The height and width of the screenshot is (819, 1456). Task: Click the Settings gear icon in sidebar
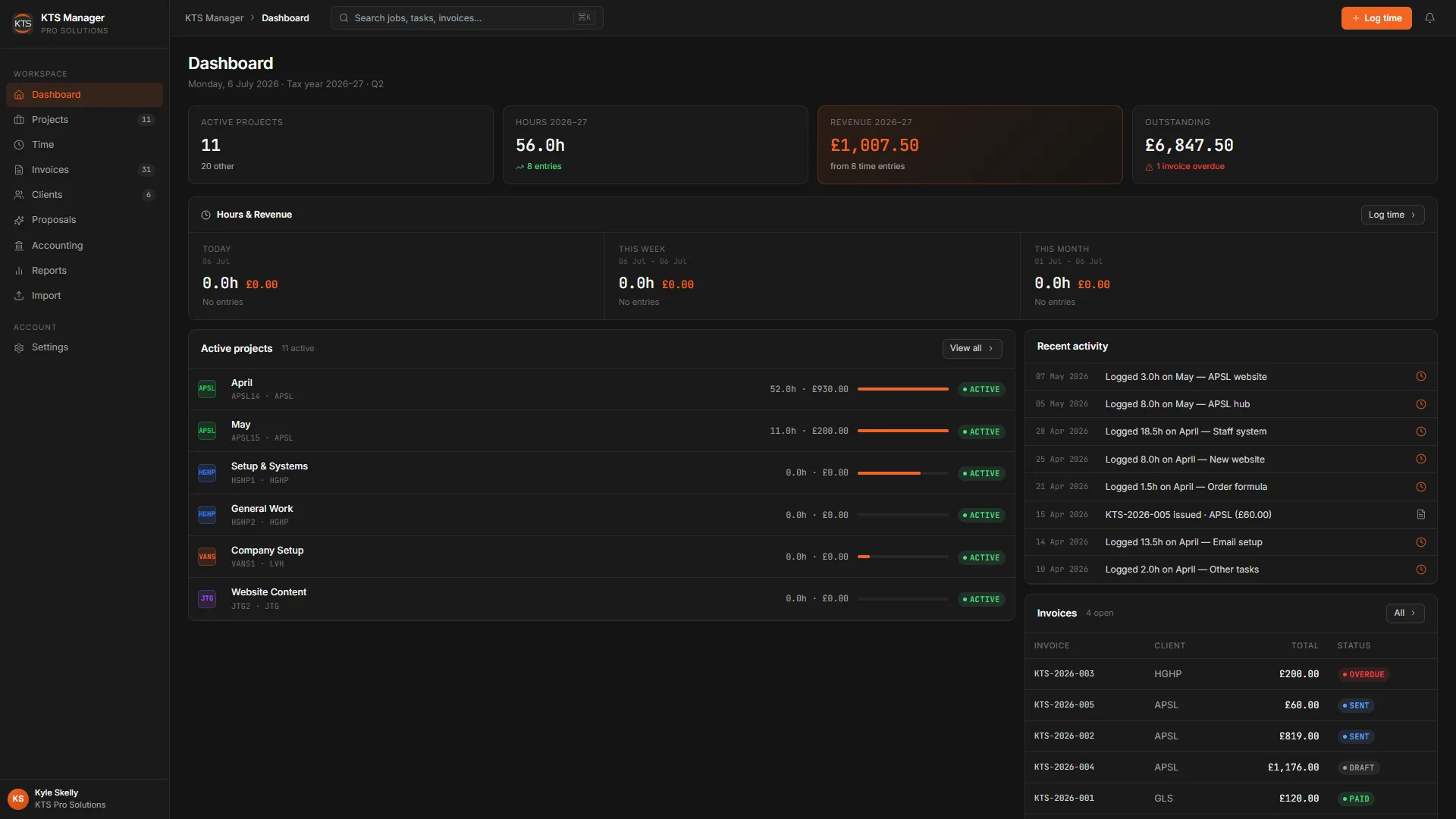coord(19,347)
